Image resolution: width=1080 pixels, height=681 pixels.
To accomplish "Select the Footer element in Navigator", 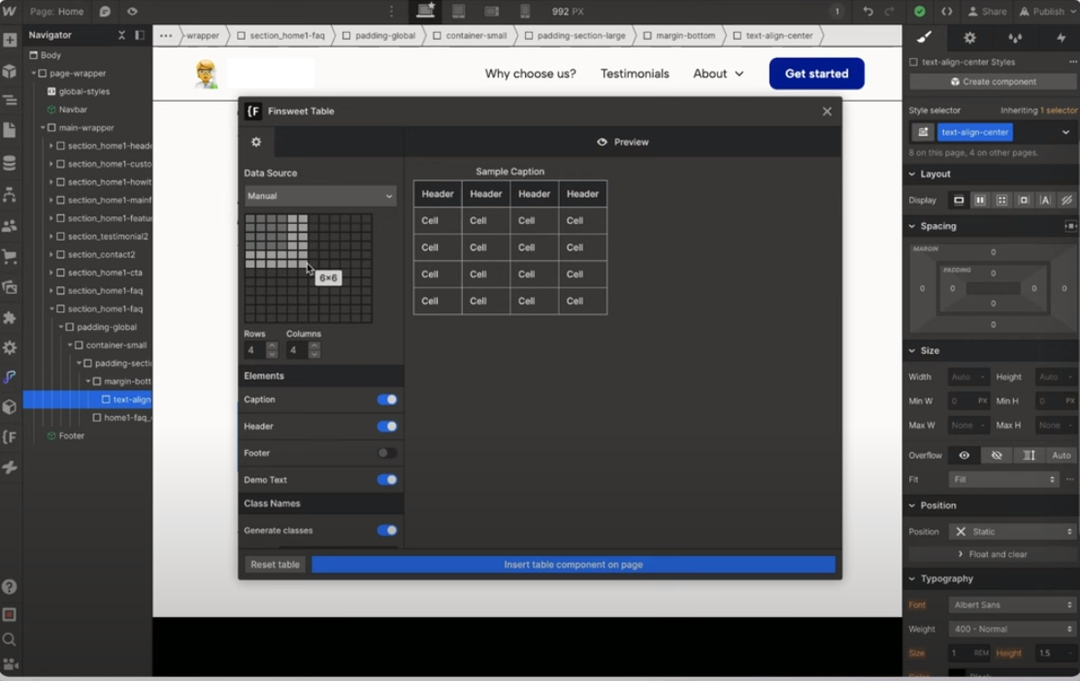I will (72, 436).
